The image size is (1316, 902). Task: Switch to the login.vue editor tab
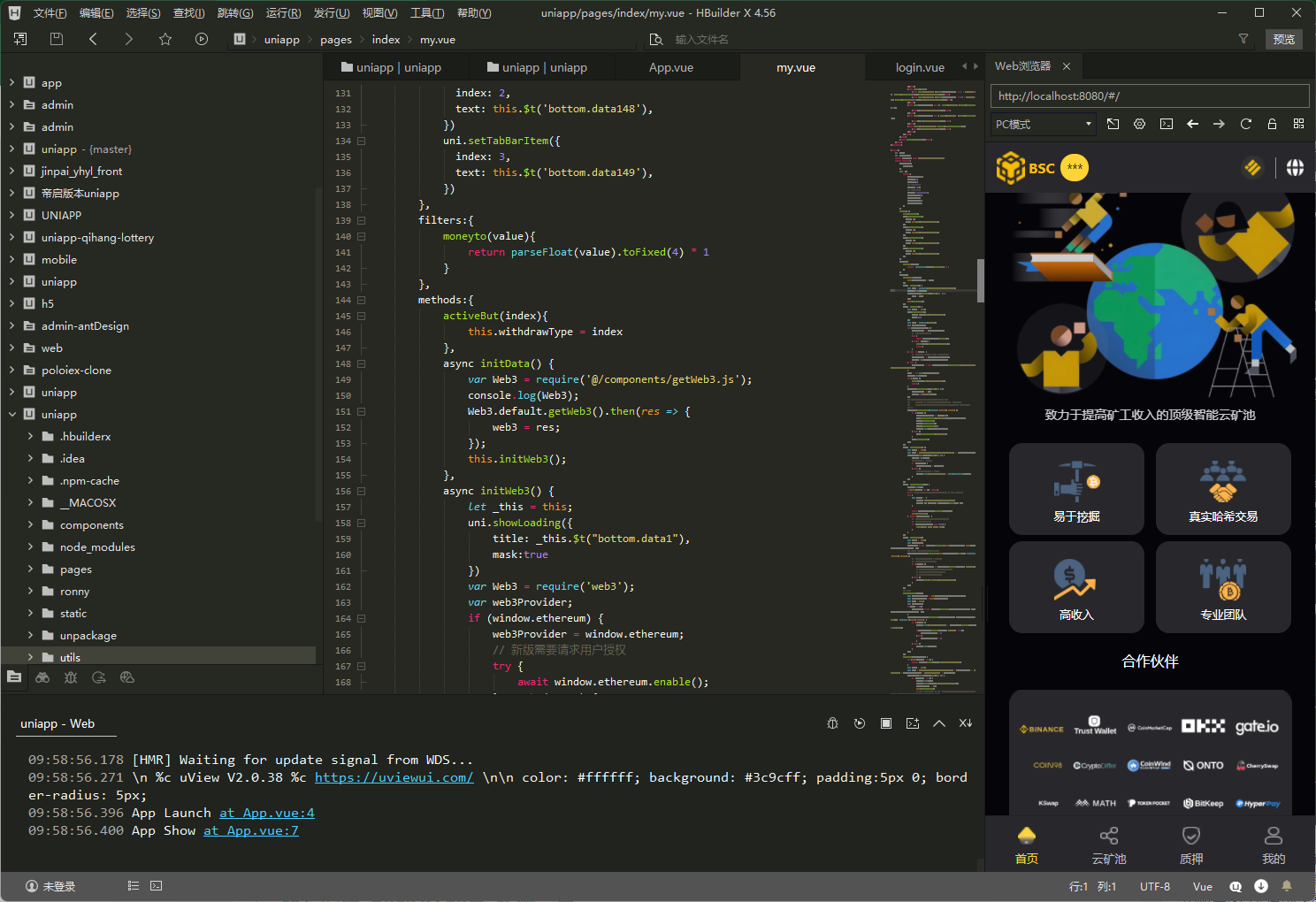pos(920,67)
